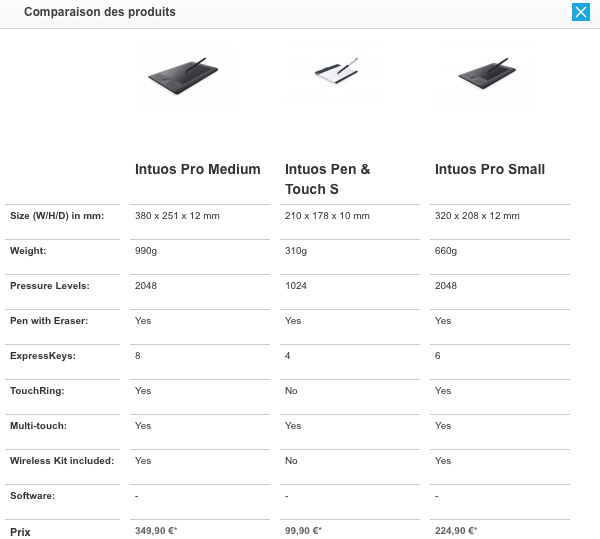
Task: Select the Pressure Levels row label
Action: coord(50,286)
